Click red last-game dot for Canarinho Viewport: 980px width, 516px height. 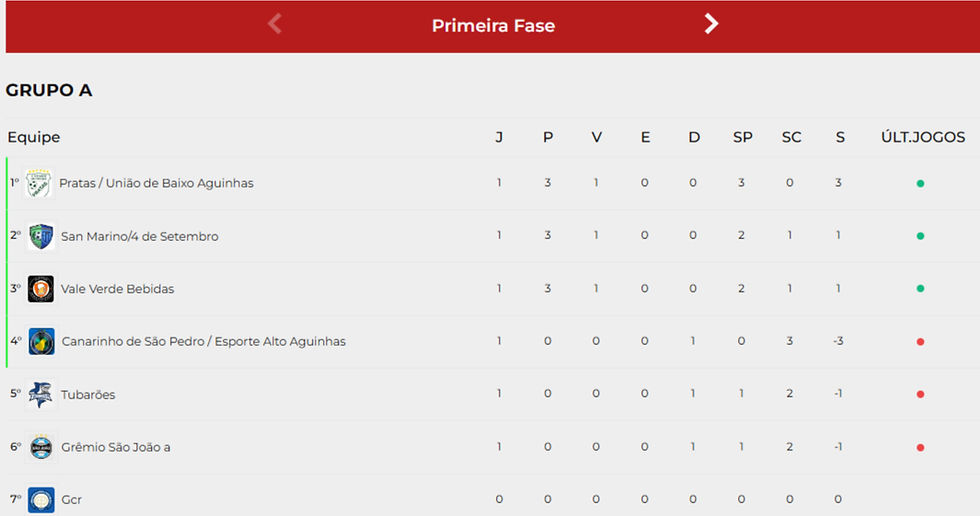pyautogui.click(x=920, y=342)
